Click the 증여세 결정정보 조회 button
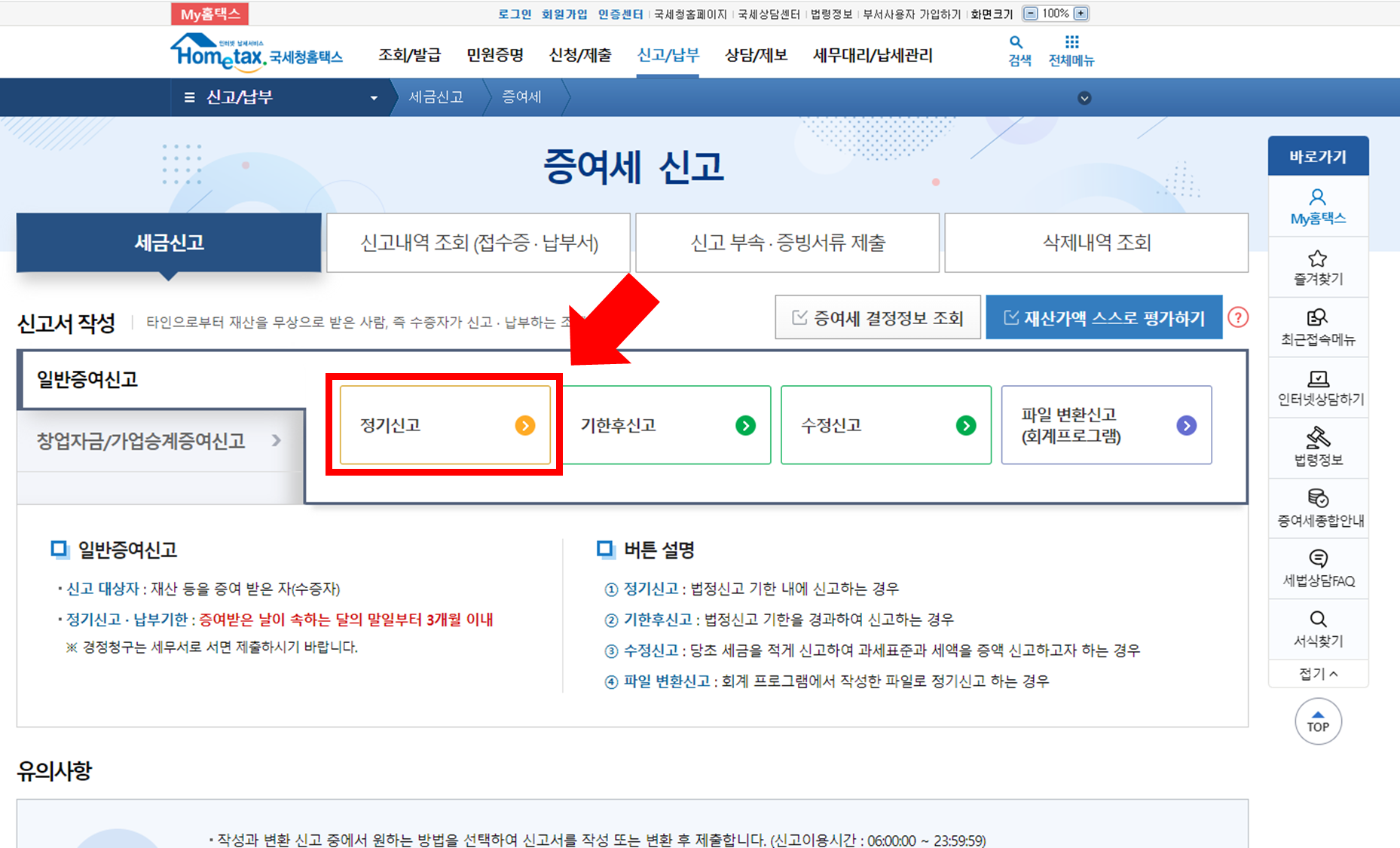The height and width of the screenshot is (848, 1400). [878, 317]
